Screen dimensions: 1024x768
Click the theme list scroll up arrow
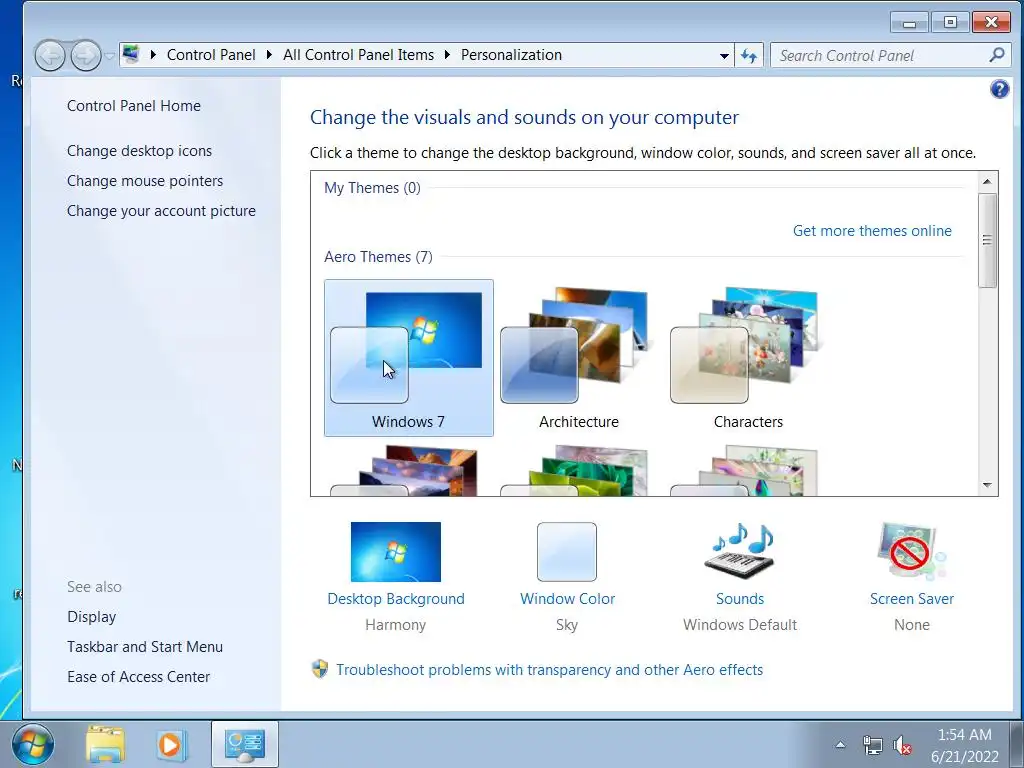point(987,182)
